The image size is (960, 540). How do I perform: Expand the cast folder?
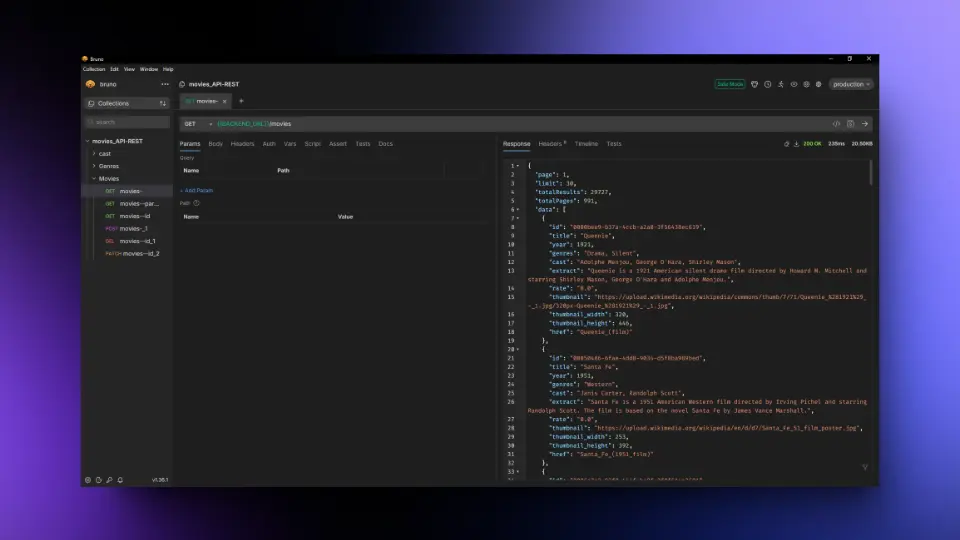94,154
